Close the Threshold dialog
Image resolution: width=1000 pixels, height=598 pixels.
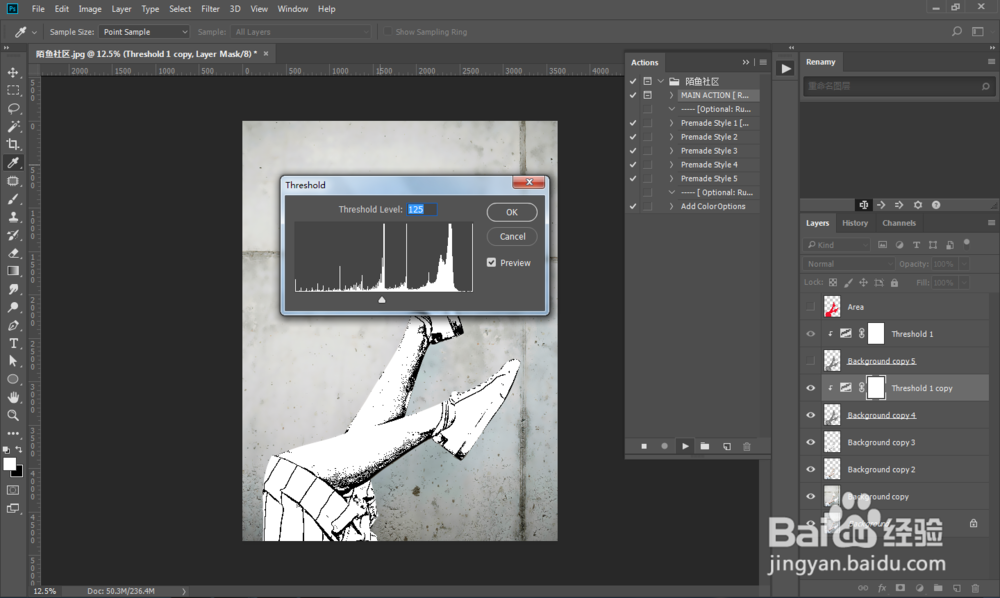point(529,182)
